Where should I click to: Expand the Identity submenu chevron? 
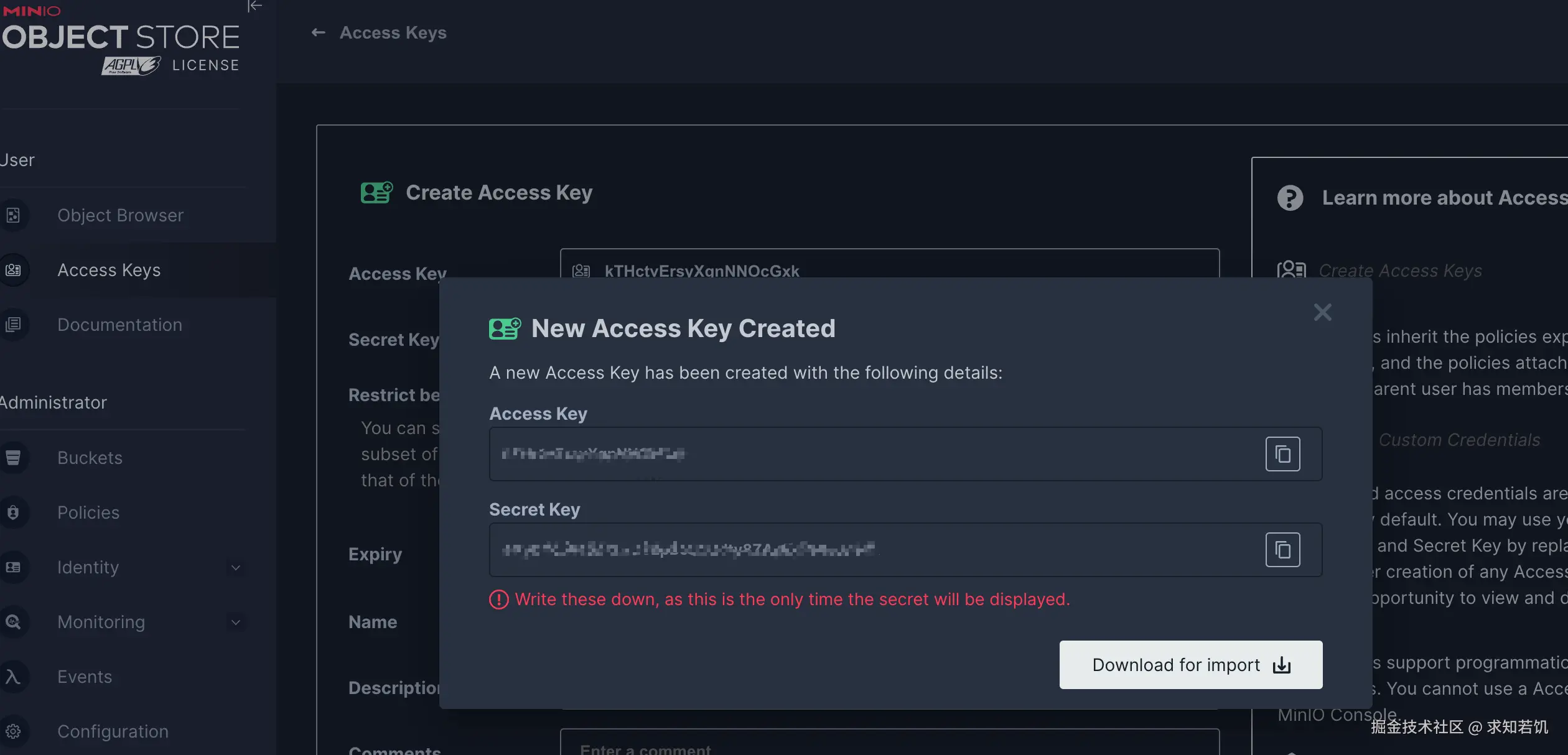pyautogui.click(x=236, y=567)
